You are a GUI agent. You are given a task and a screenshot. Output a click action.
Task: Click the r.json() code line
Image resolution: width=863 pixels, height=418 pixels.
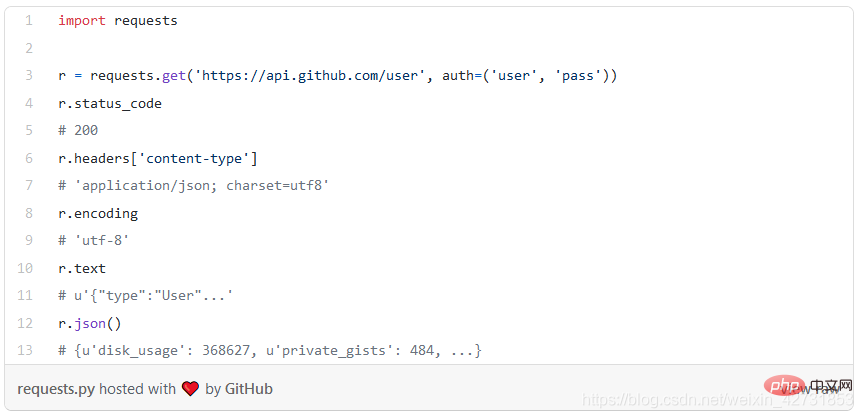tap(90, 323)
